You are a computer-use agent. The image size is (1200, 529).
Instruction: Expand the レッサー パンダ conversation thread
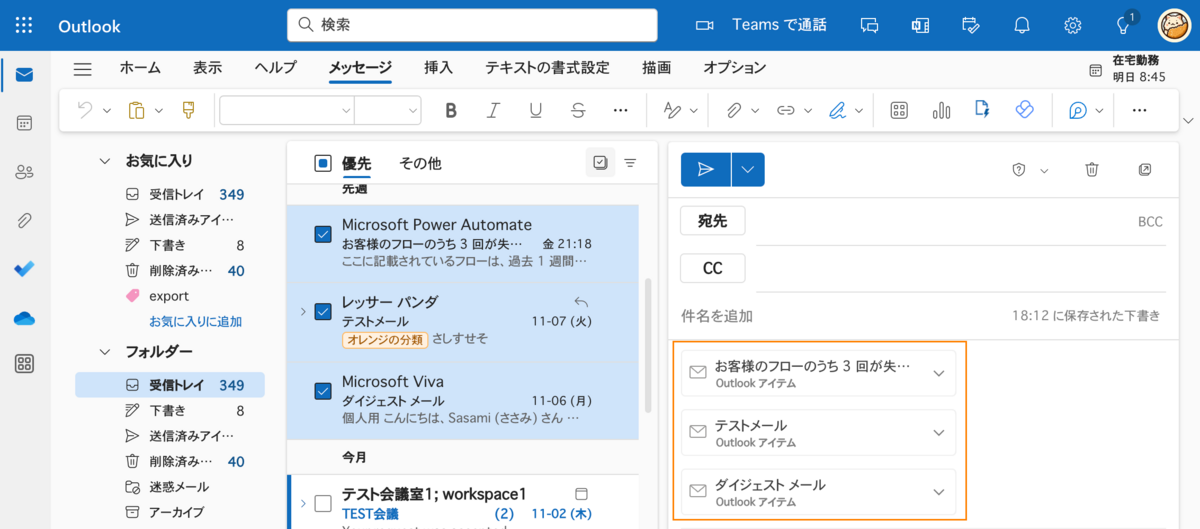303,312
